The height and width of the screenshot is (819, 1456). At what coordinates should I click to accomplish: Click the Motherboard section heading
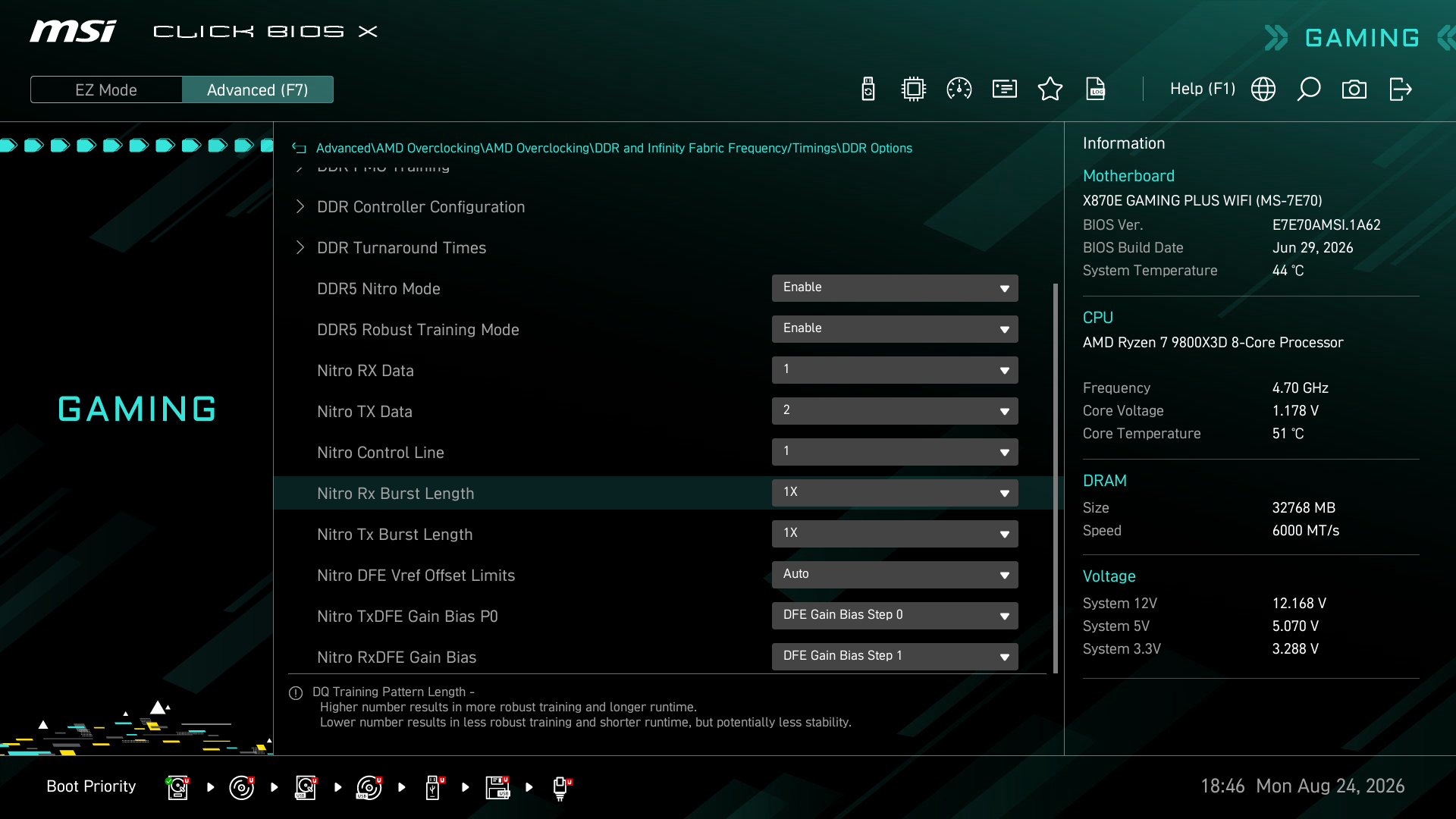click(x=1128, y=176)
